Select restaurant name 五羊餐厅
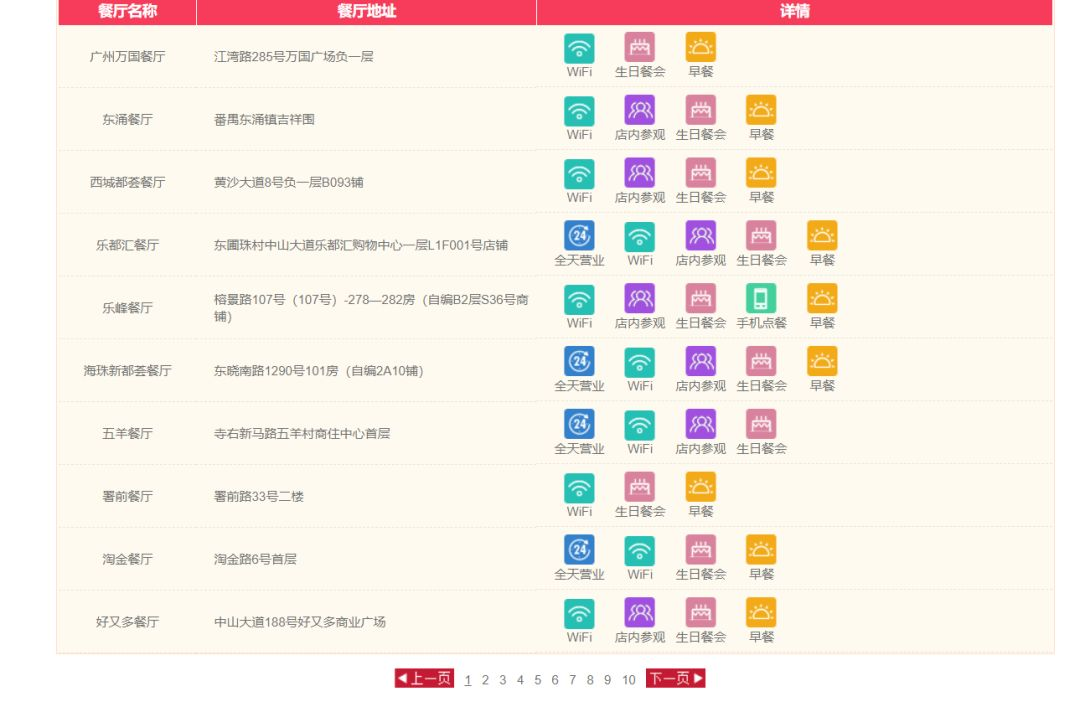 point(127,433)
